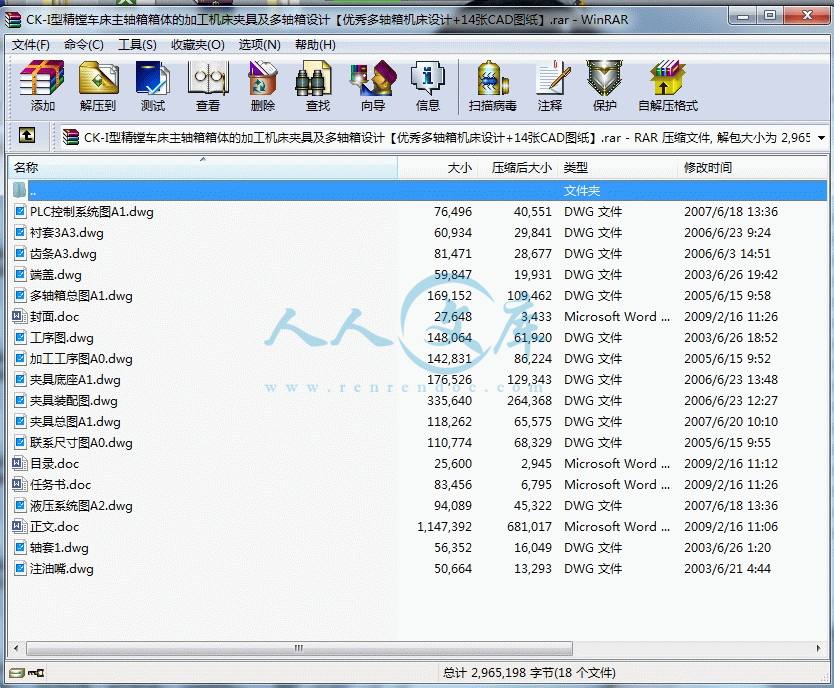Sort by Size (大小) column header

(438, 168)
